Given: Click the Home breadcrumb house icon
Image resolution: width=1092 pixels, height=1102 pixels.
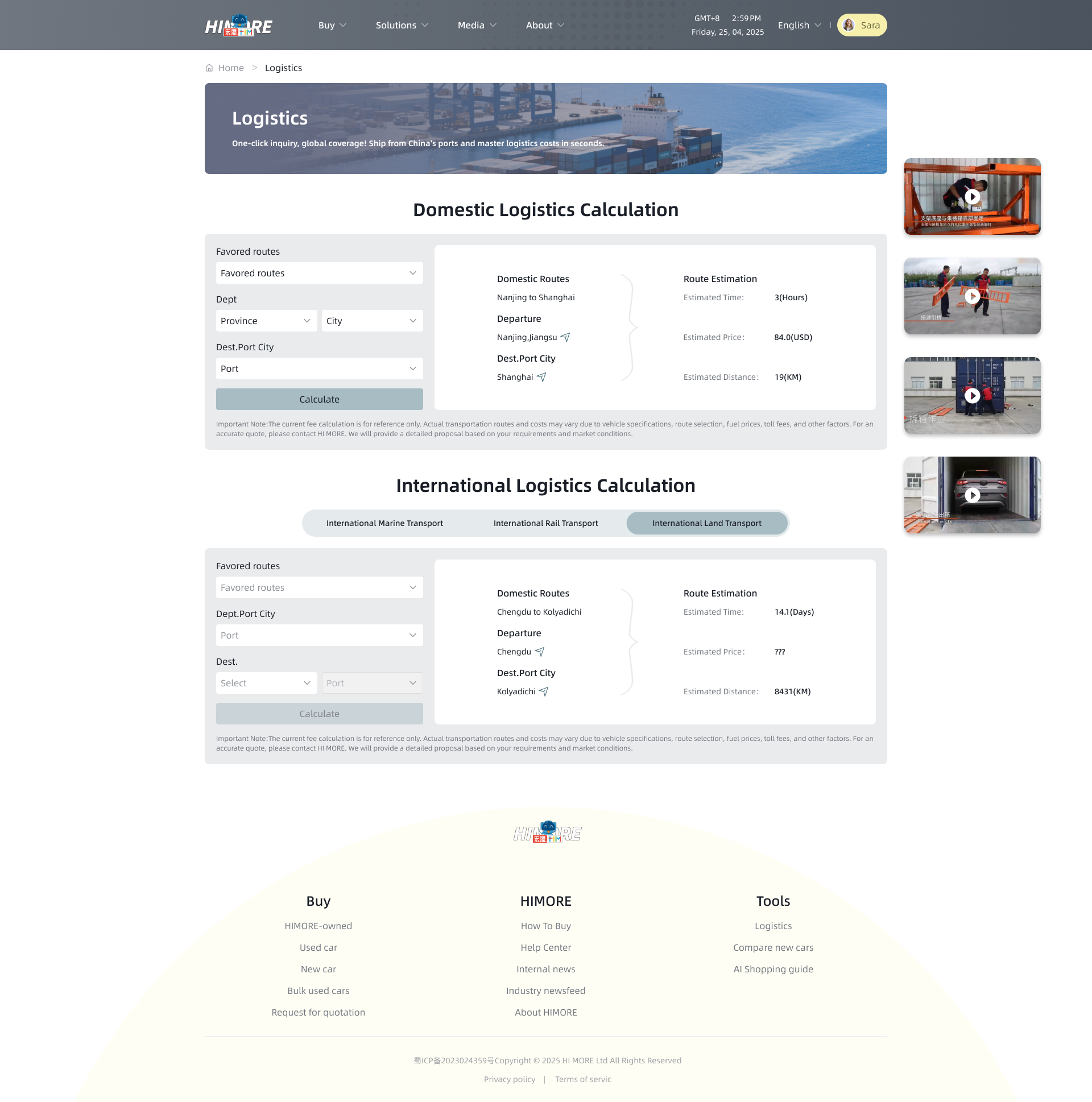Looking at the screenshot, I should click(x=209, y=68).
